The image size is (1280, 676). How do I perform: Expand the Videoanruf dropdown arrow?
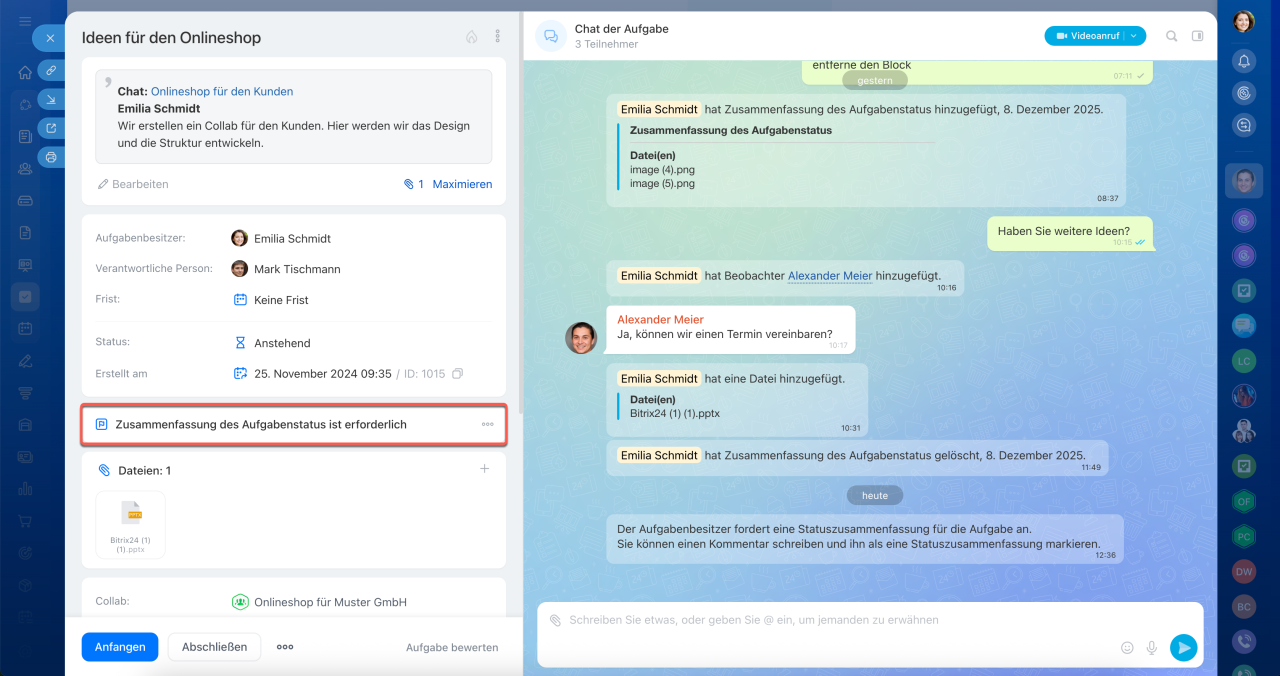click(1134, 36)
